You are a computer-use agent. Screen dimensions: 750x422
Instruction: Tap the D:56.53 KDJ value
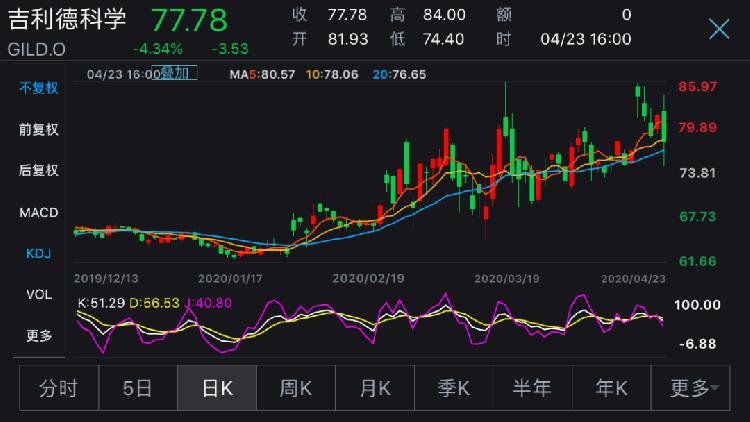pos(154,303)
